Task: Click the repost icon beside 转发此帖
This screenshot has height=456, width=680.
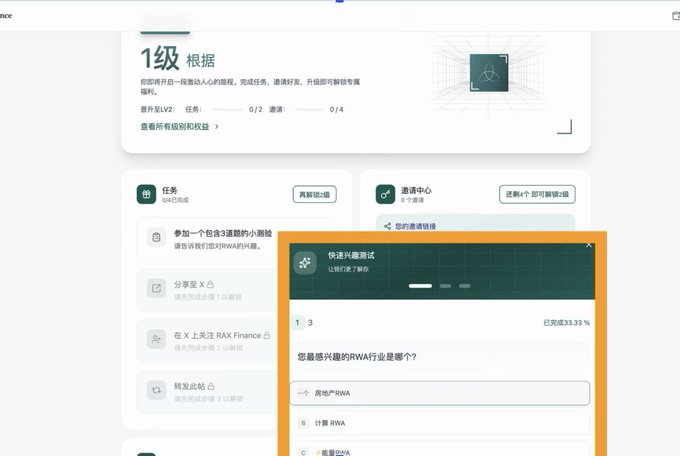Action: (x=156, y=390)
